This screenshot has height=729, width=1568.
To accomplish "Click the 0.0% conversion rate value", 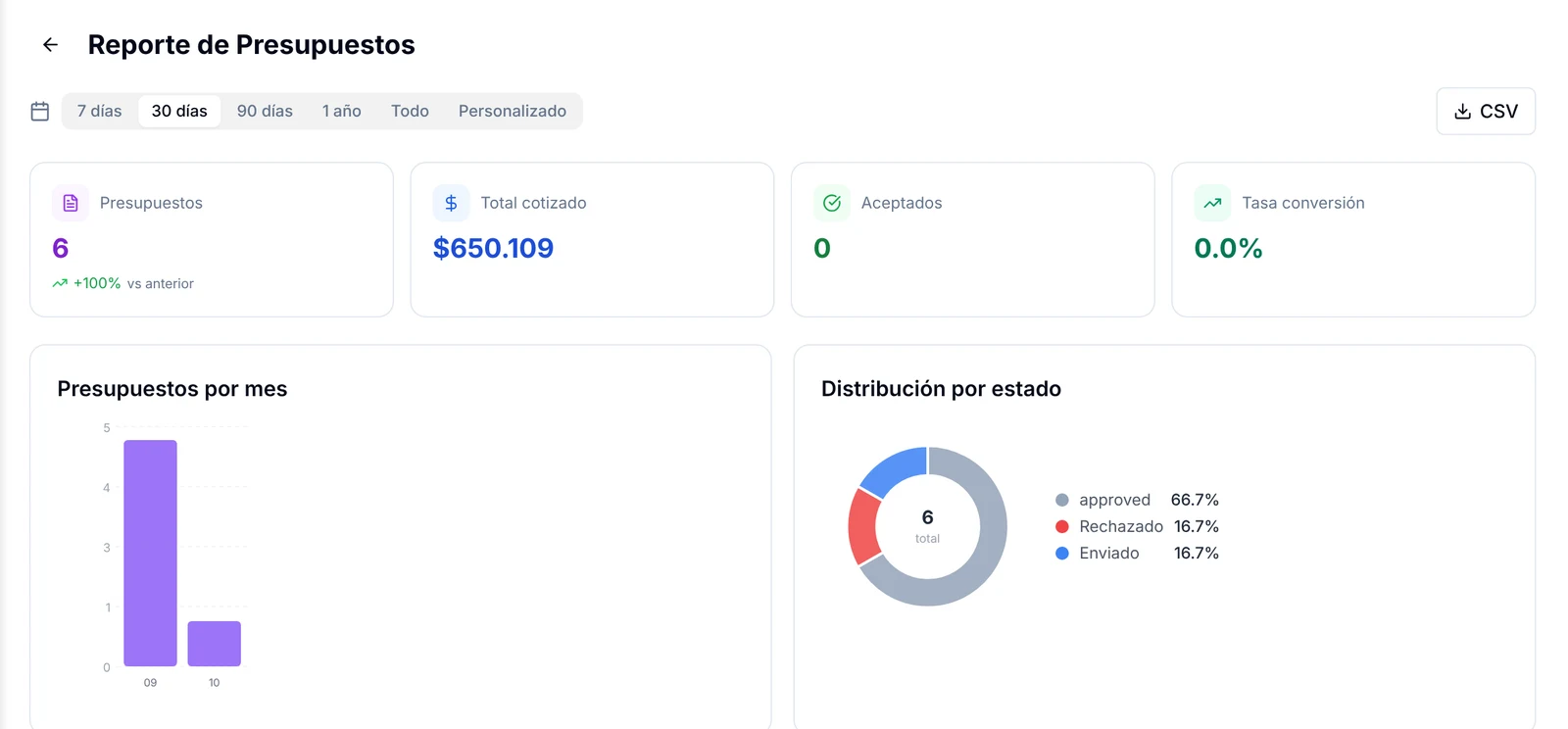I will click(x=1228, y=248).
